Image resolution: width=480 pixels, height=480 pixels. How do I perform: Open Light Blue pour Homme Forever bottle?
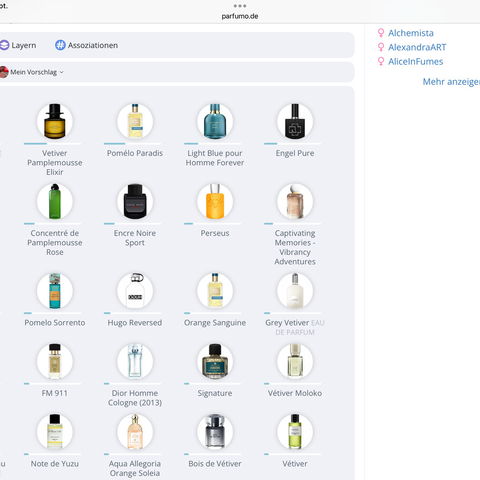(x=215, y=121)
